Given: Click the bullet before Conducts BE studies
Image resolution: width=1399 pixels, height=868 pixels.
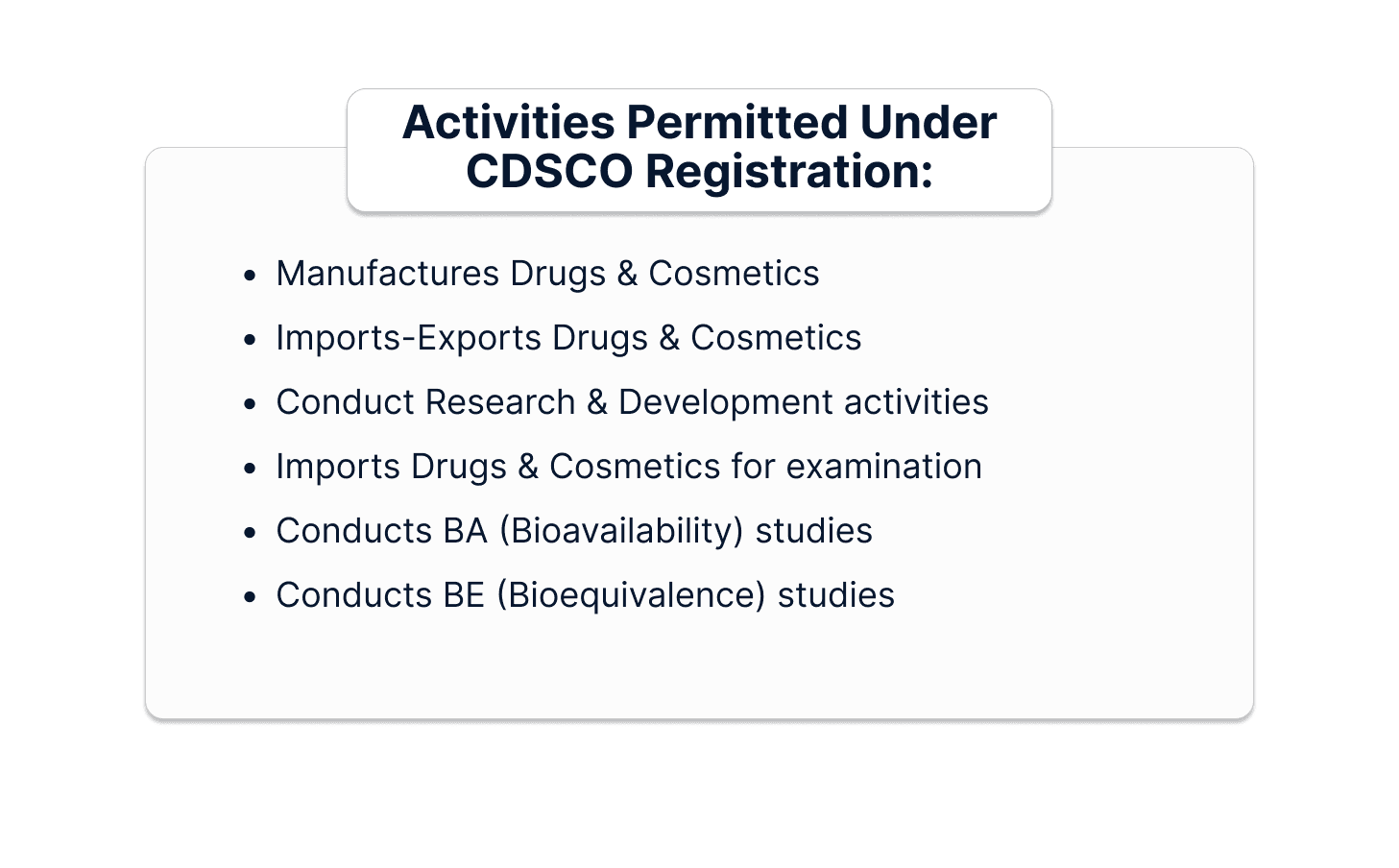Looking at the screenshot, I should point(251,597).
